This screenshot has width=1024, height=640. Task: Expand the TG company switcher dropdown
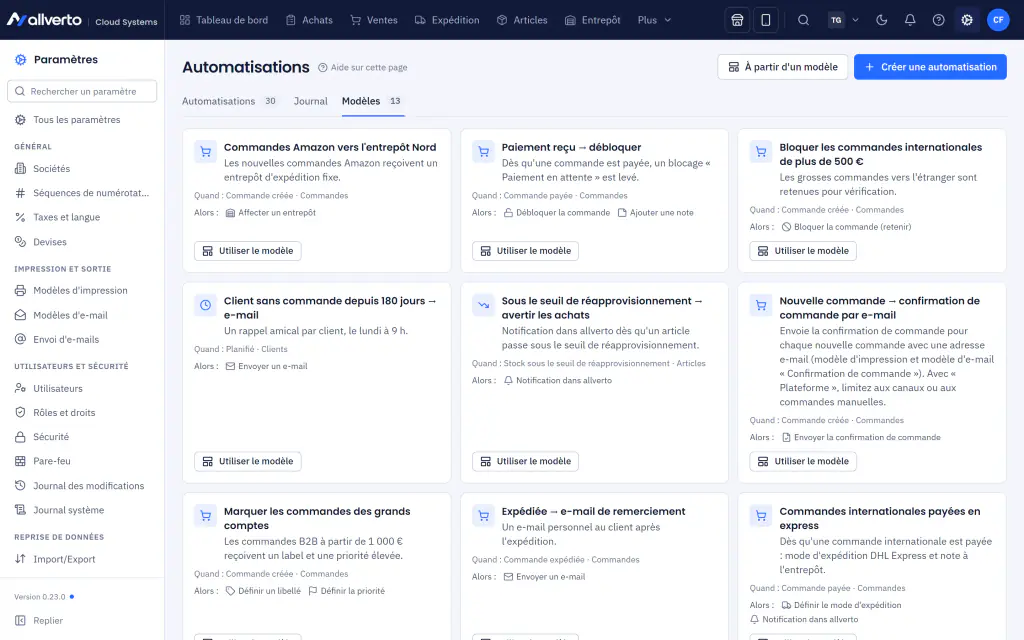(843, 20)
